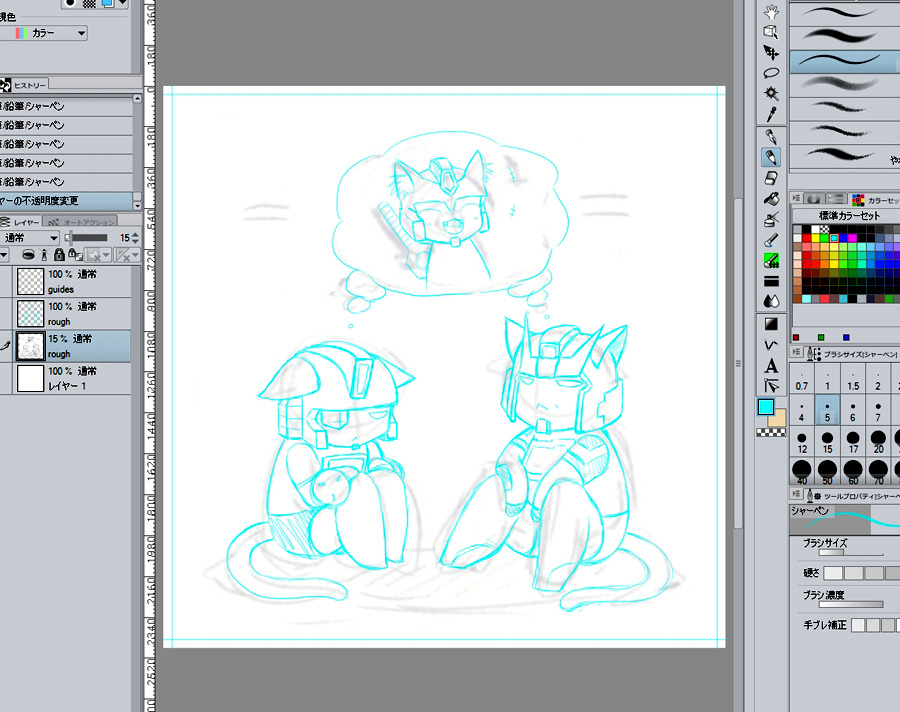Adjust the ブラシサイズ slider

pyautogui.click(x=851, y=553)
